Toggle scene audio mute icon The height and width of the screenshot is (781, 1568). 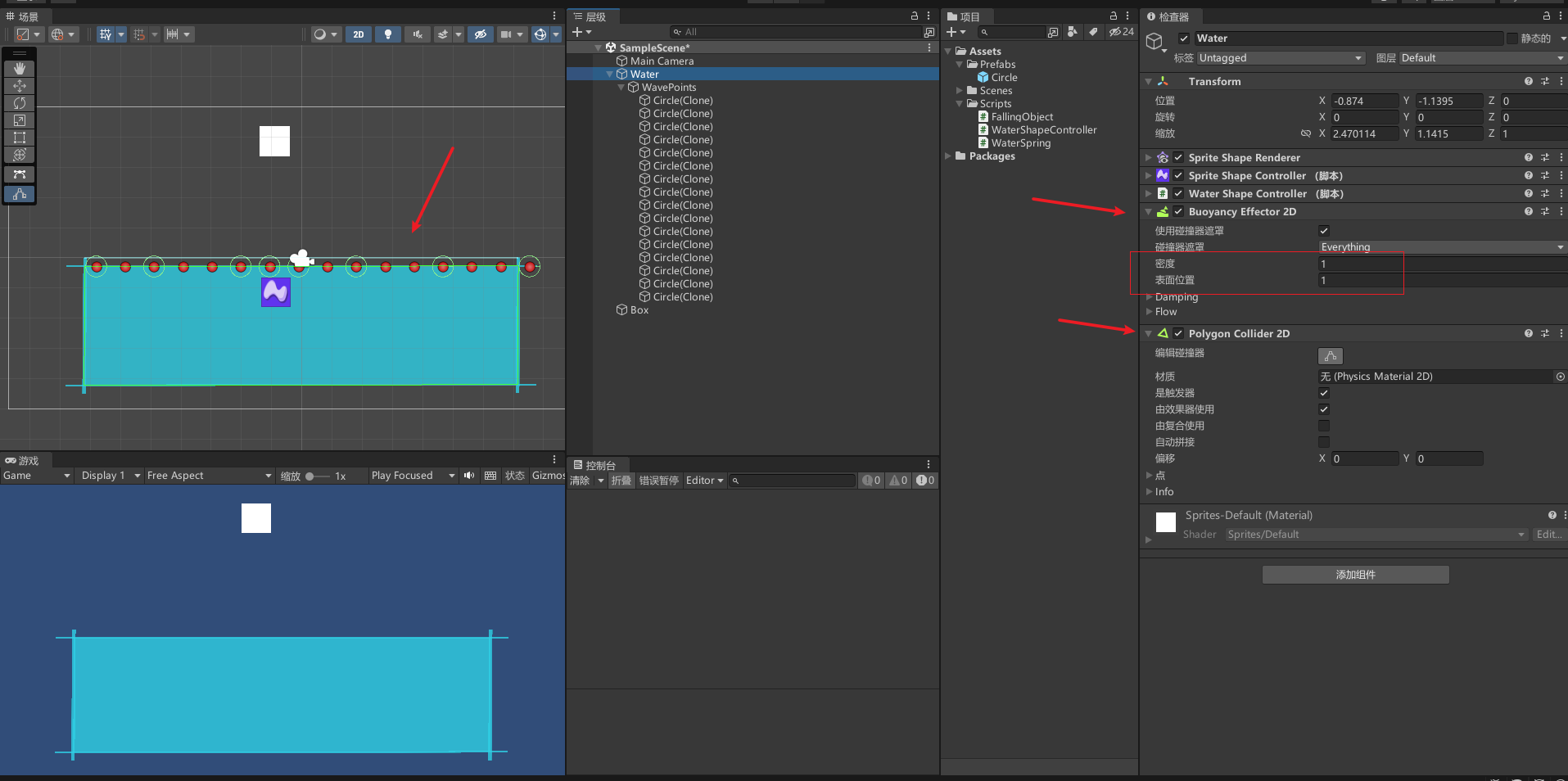(418, 34)
